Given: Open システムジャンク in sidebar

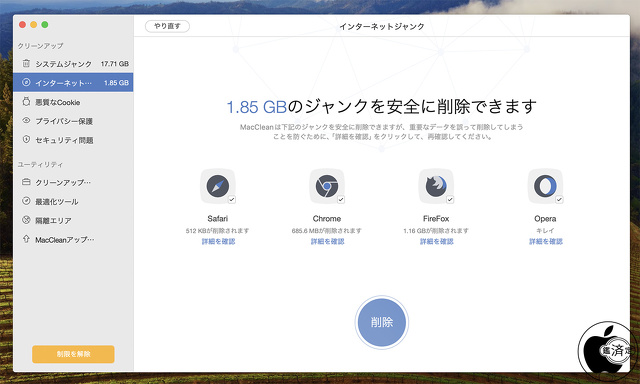Looking at the screenshot, I should tap(73, 64).
